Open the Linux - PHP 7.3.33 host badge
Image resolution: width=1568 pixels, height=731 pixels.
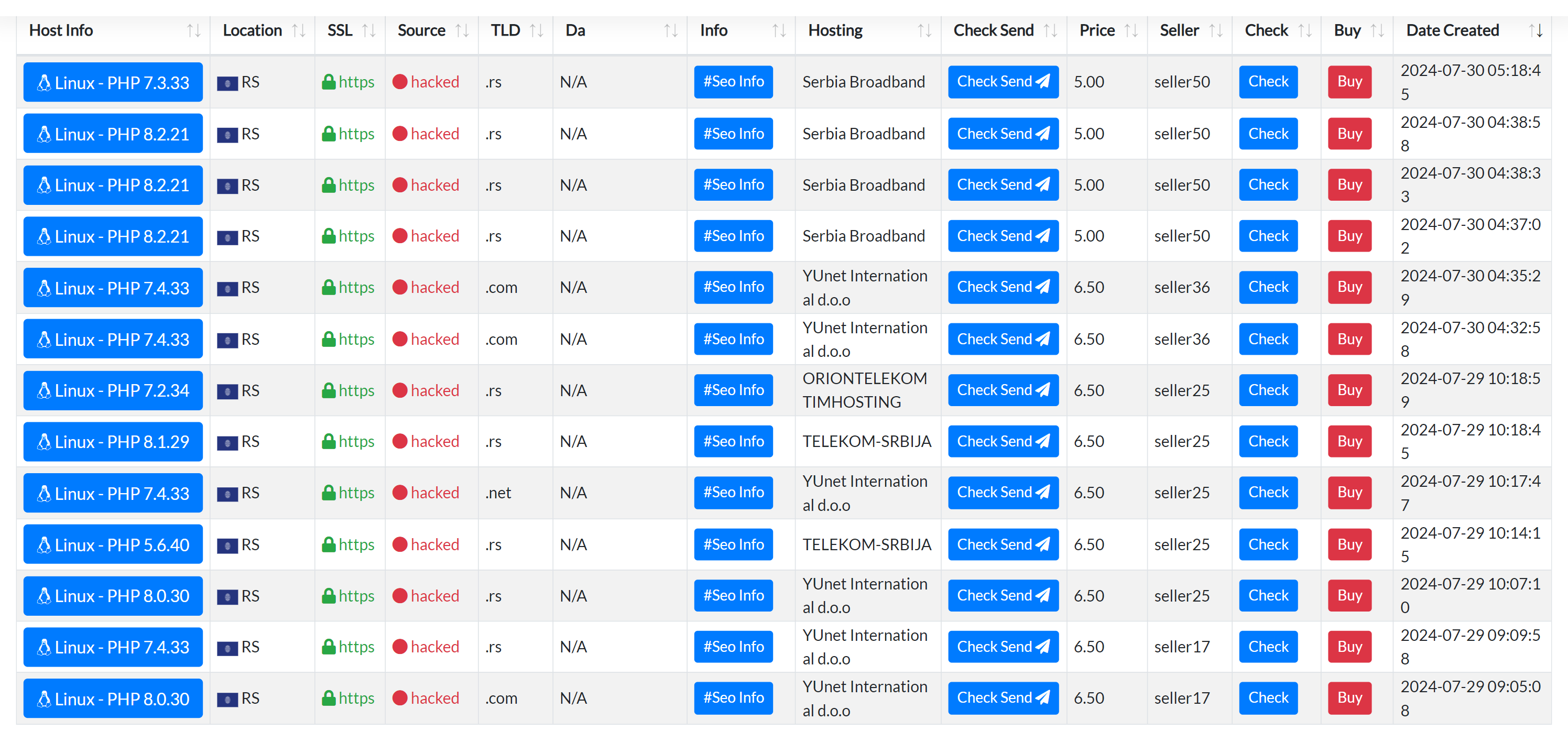tap(113, 82)
